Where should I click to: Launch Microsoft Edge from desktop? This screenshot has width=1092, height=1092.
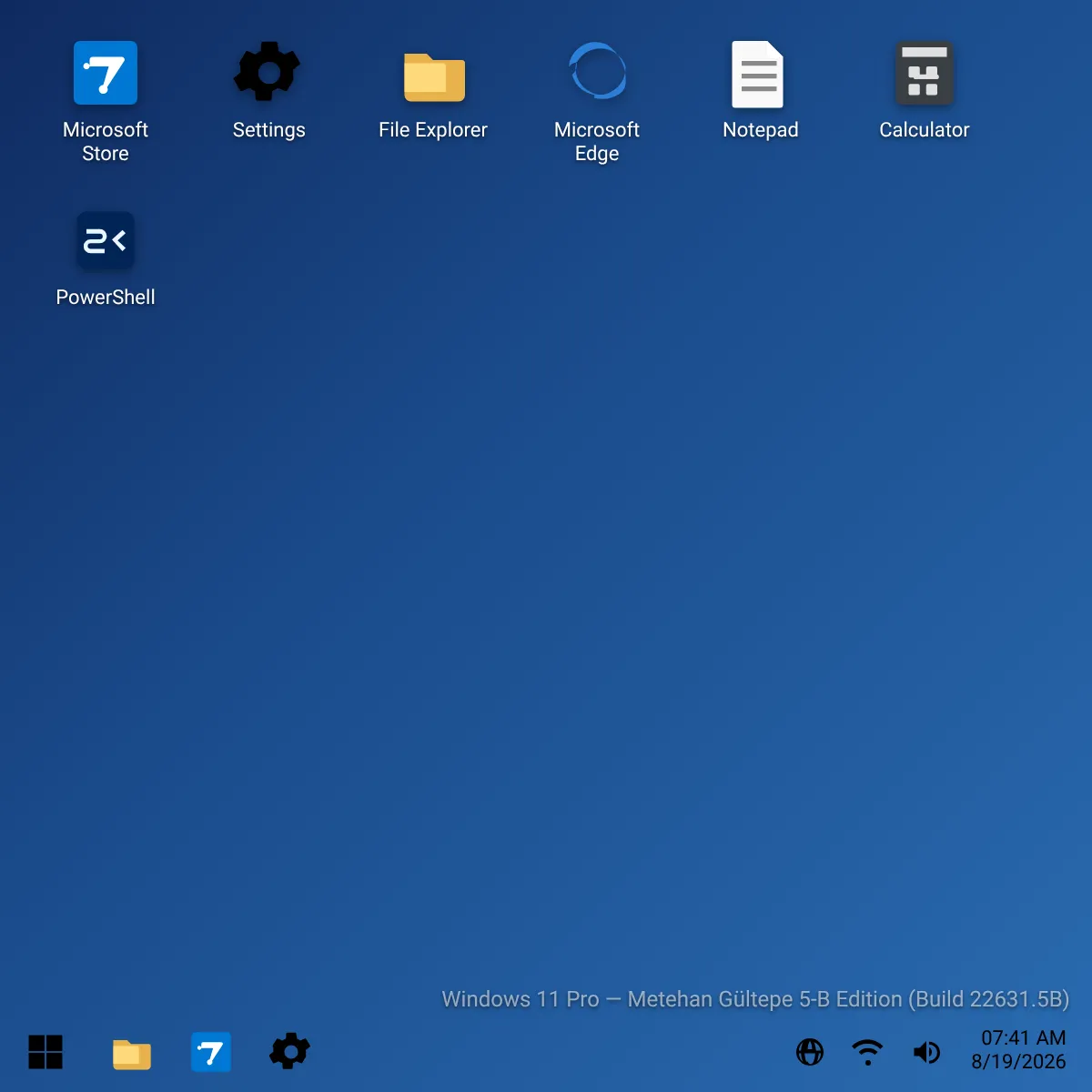point(598,71)
